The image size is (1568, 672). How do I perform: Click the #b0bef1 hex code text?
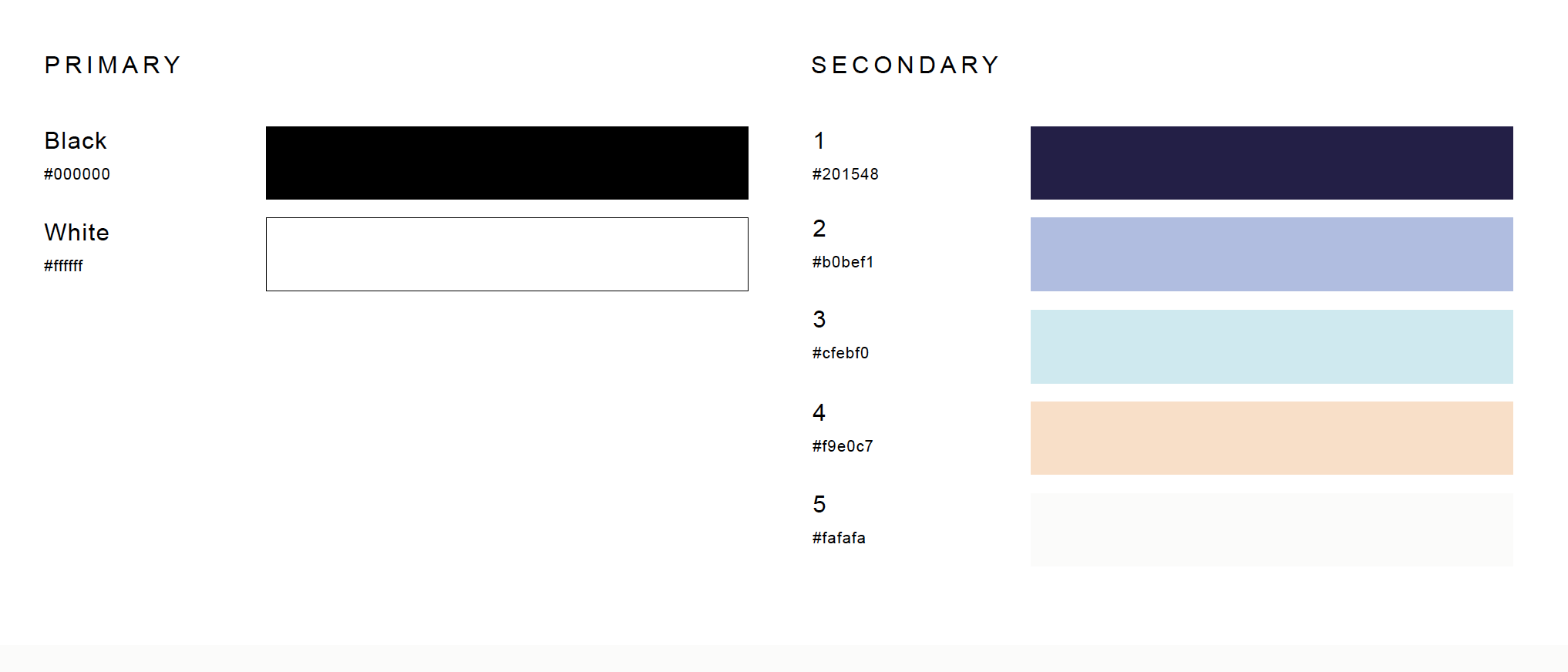coord(843,262)
